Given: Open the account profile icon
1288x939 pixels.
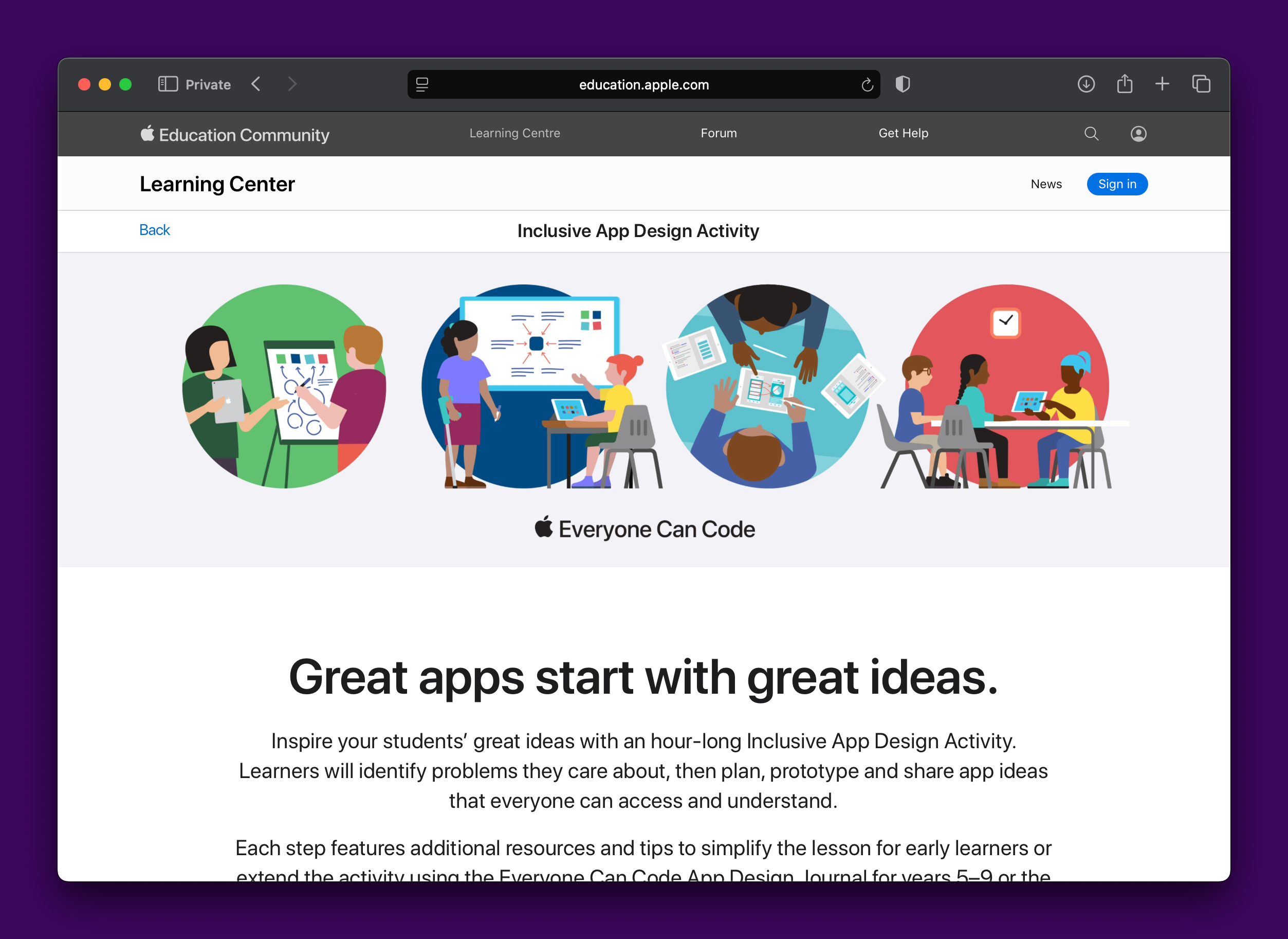Looking at the screenshot, I should 1138,134.
